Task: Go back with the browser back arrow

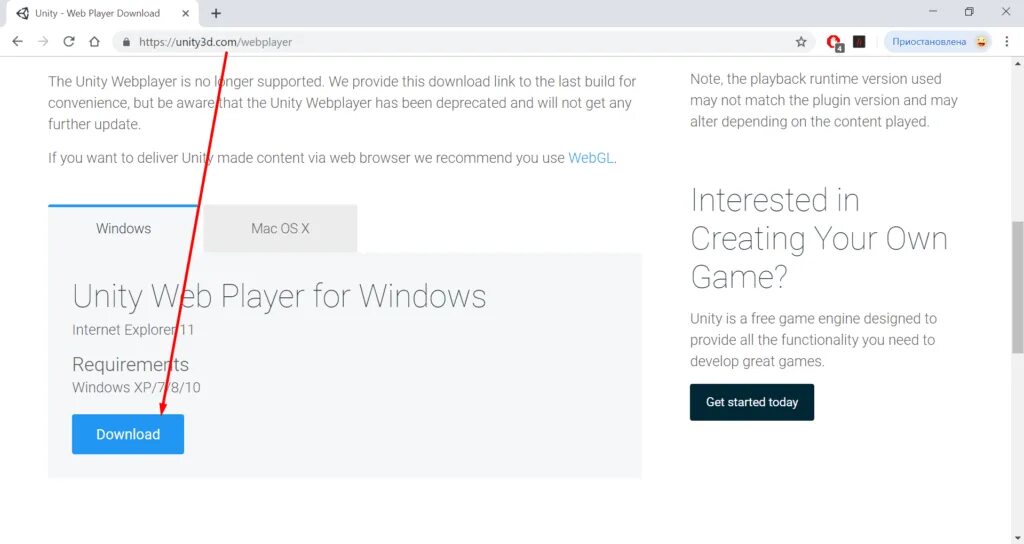Action: coord(18,41)
